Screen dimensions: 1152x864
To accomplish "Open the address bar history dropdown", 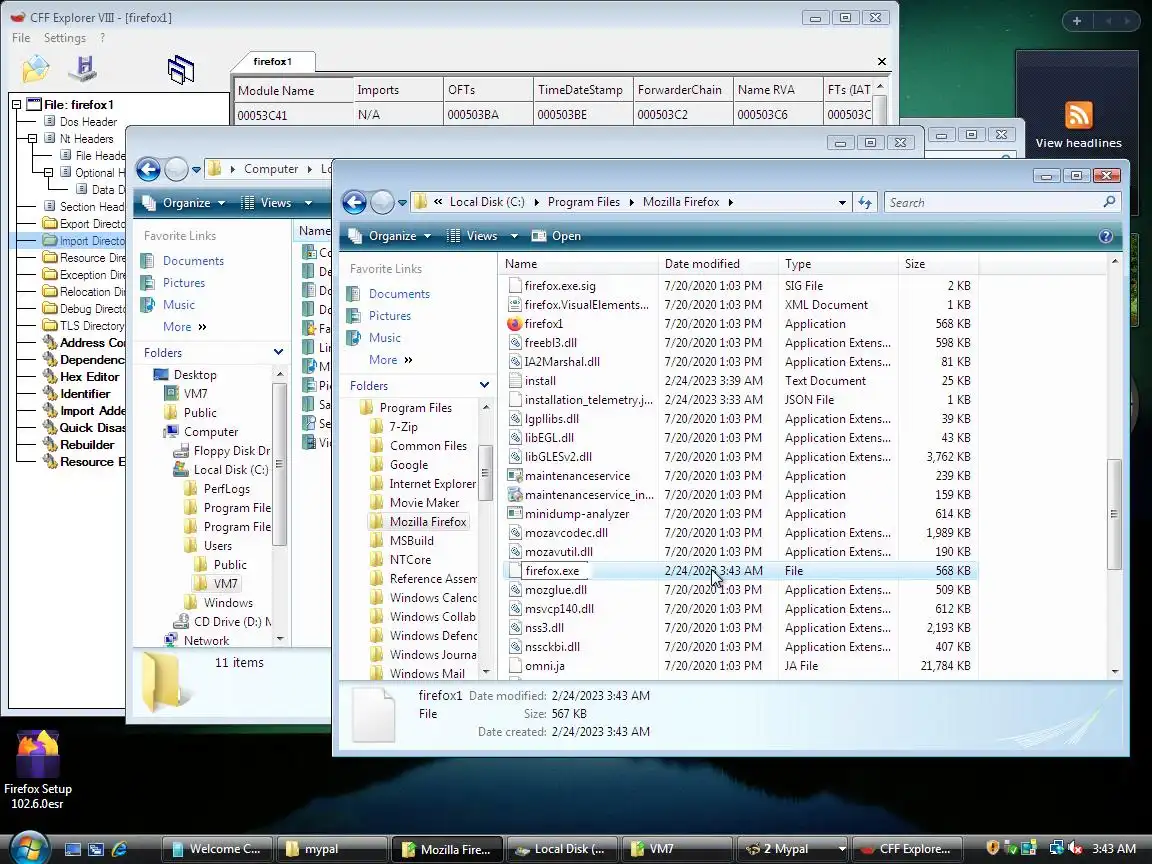I will pos(842,203).
